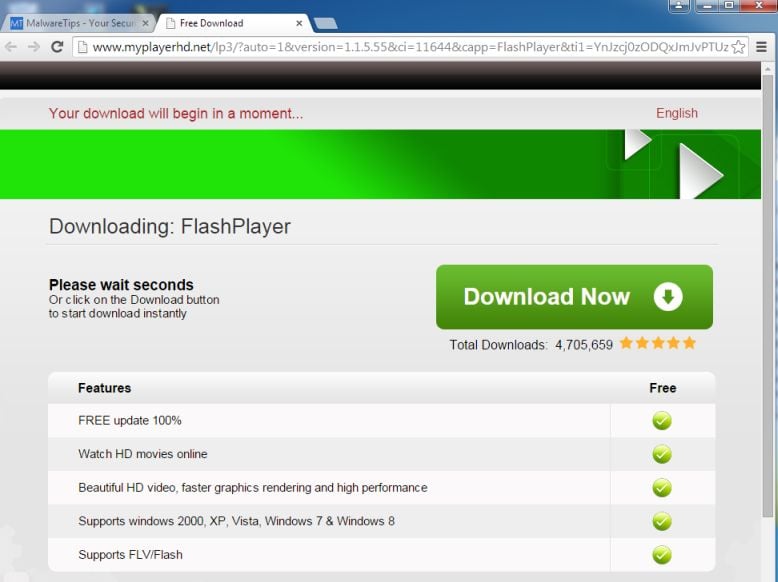Maximize the Chrome window
Viewport: 778px width, 582px height.
coord(729,6)
